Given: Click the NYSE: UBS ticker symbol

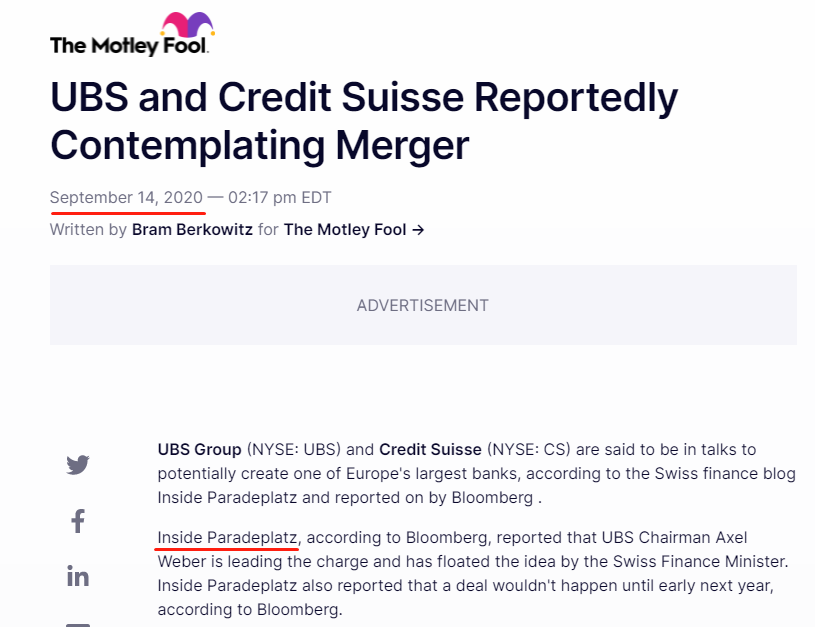Looking at the screenshot, I should pos(294,449).
